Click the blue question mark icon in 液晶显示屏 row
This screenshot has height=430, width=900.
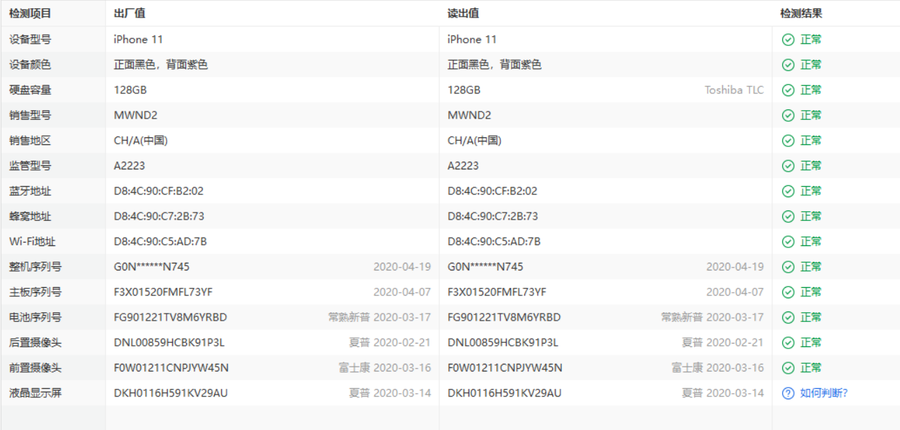[x=788, y=393]
